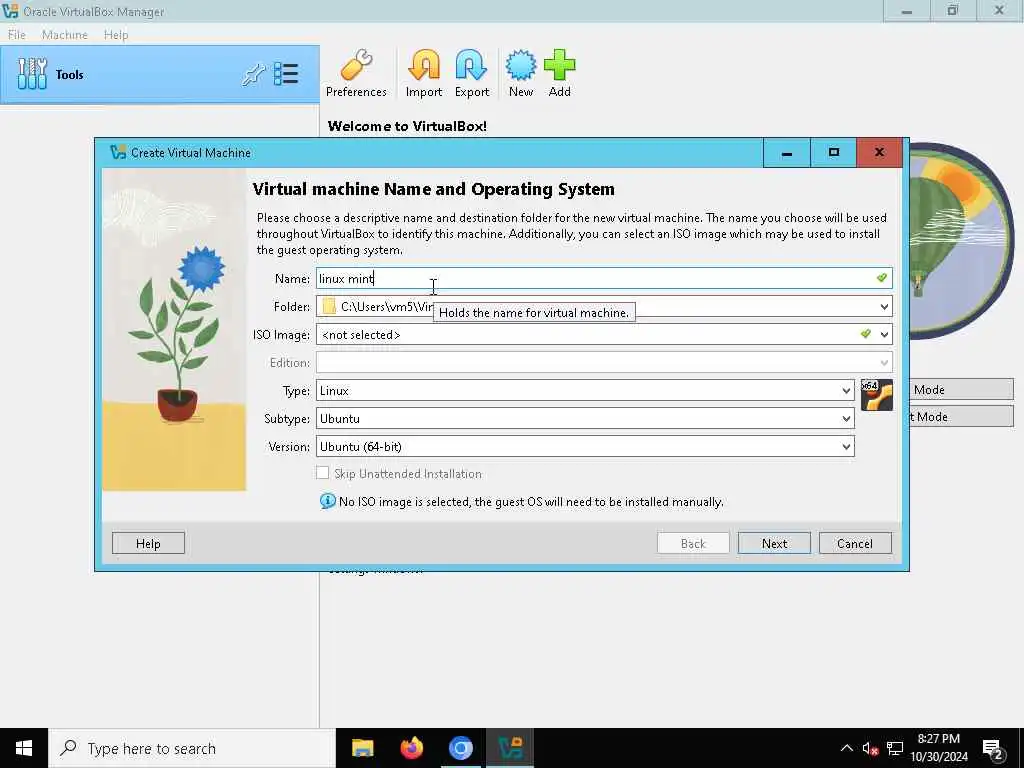1024x768 pixels.
Task: Maximize the Create Virtual Machine dialog
Action: pyautogui.click(x=833, y=152)
